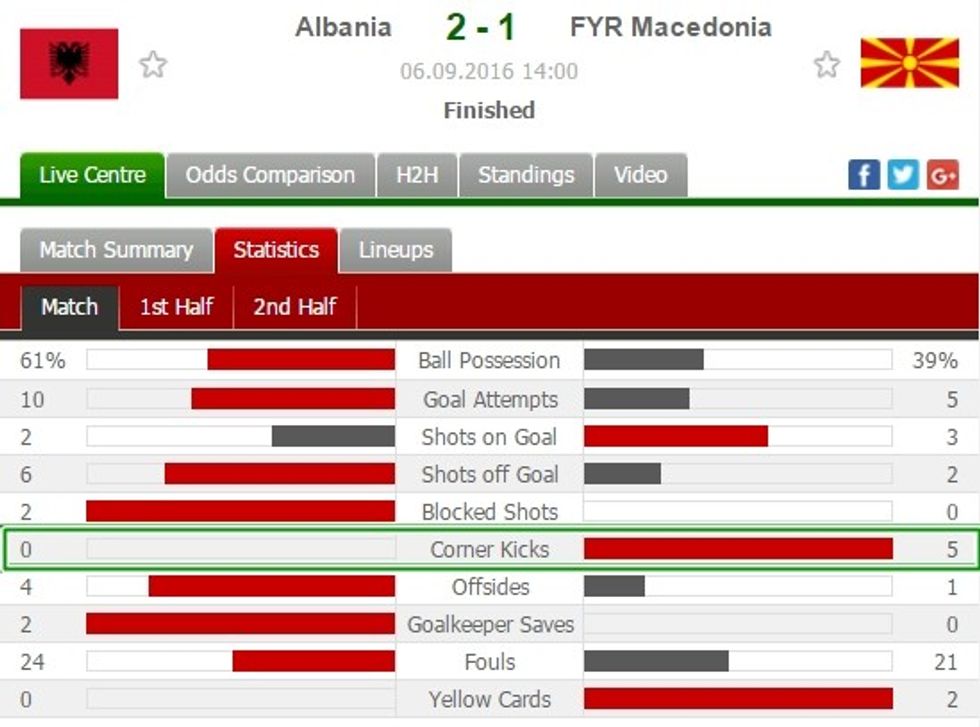The width and height of the screenshot is (980, 727).
Task: Open the Video tab
Action: (641, 175)
